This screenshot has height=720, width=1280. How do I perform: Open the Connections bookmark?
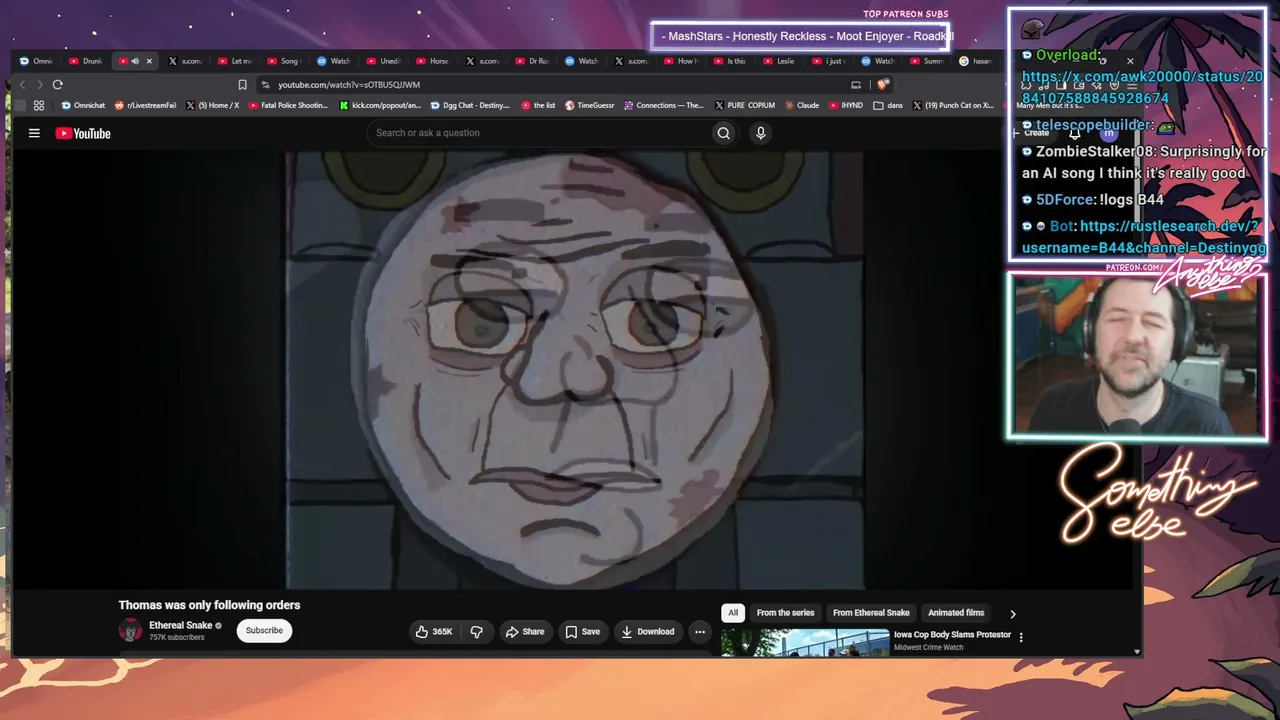[664, 105]
